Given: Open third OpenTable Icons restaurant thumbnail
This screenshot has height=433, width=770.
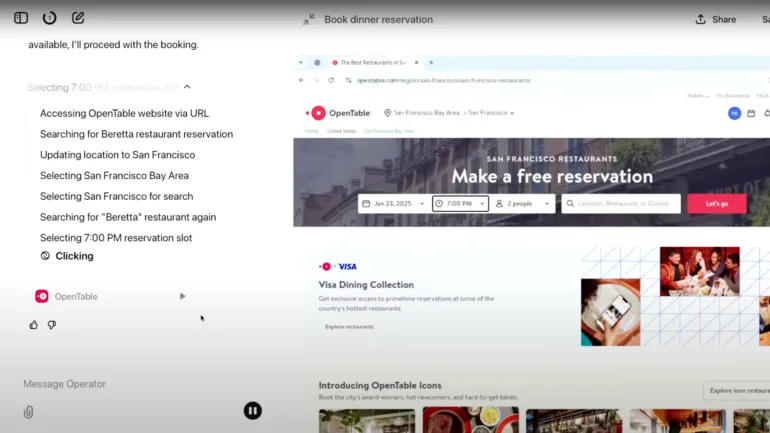Looking at the screenshot, I should click(574, 421).
